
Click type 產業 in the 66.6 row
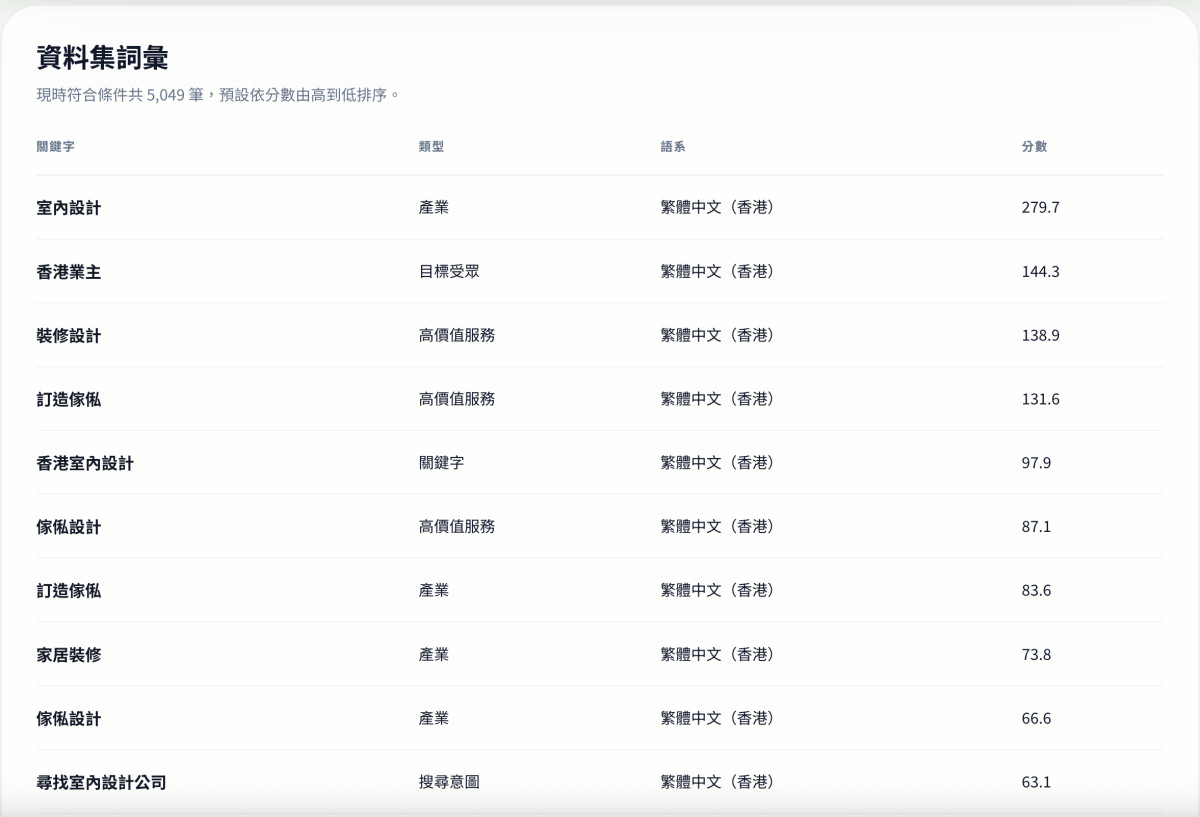434,718
